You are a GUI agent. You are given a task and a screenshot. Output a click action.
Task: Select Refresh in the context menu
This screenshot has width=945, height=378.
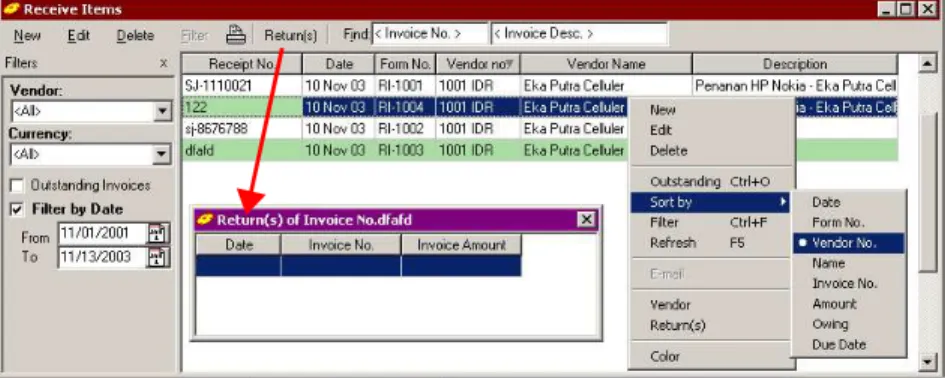coord(710,243)
